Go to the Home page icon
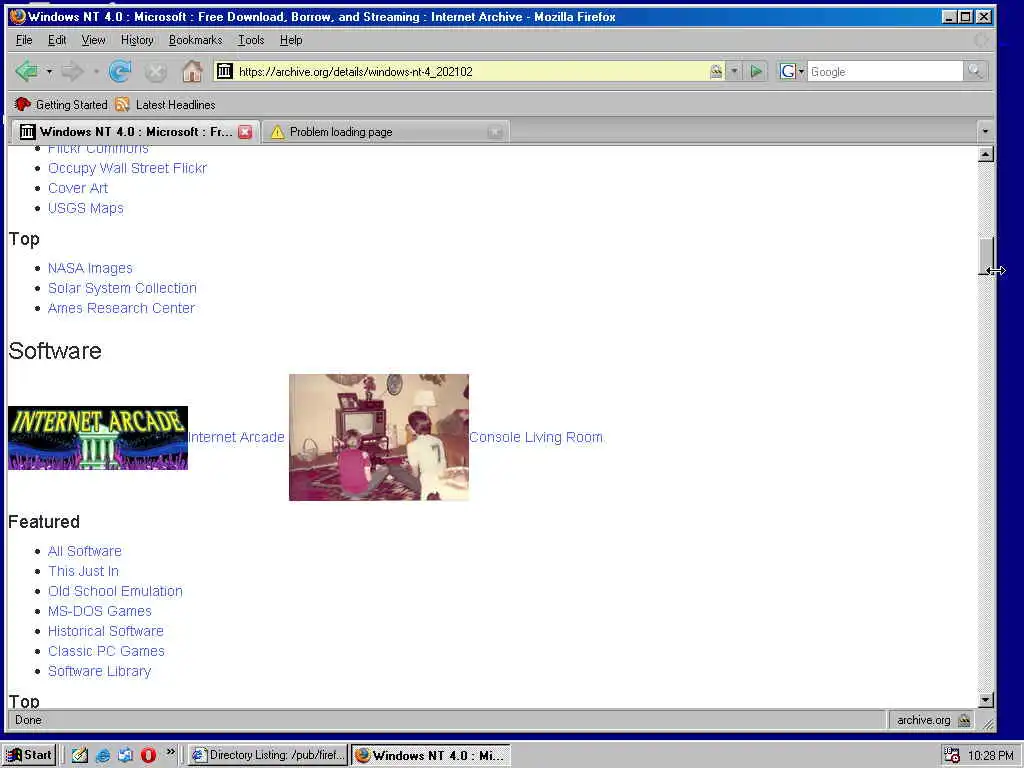The image size is (1024, 768). click(x=192, y=71)
